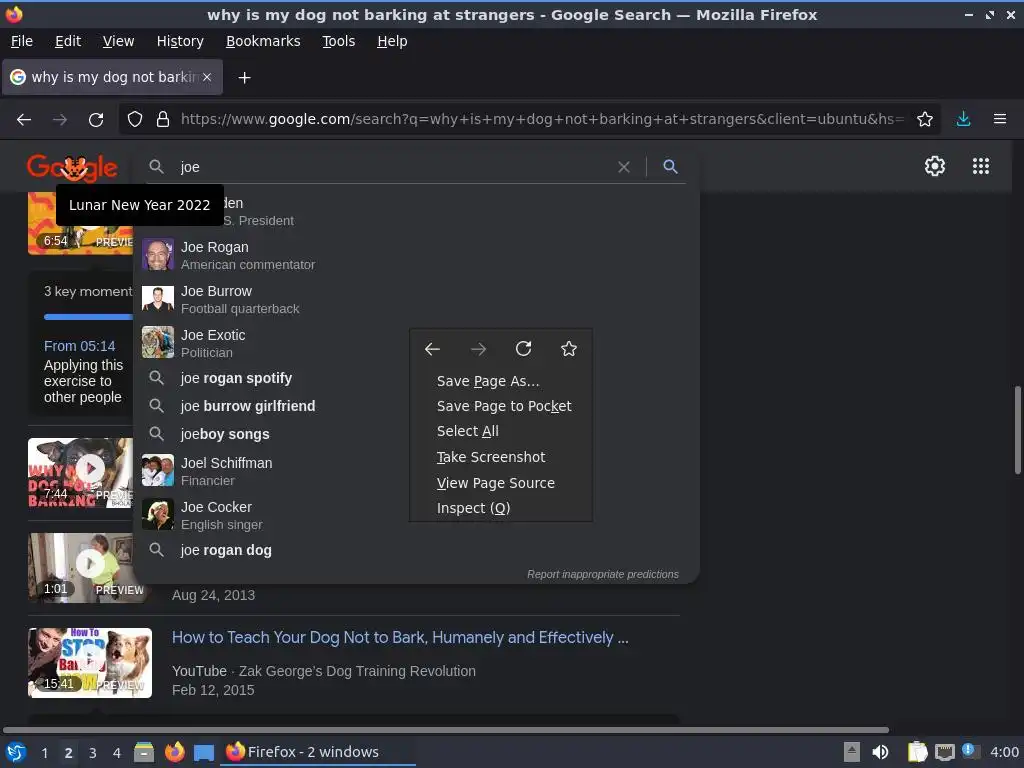Open a new tab with the plus button

pos(244,78)
